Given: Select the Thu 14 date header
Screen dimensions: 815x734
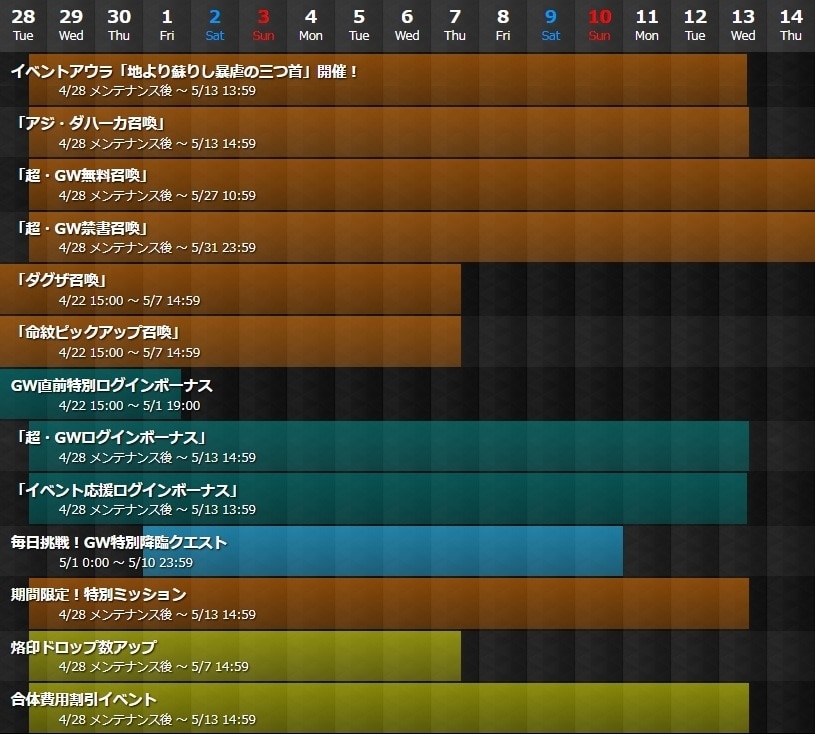Looking at the screenshot, I should [x=791, y=25].
